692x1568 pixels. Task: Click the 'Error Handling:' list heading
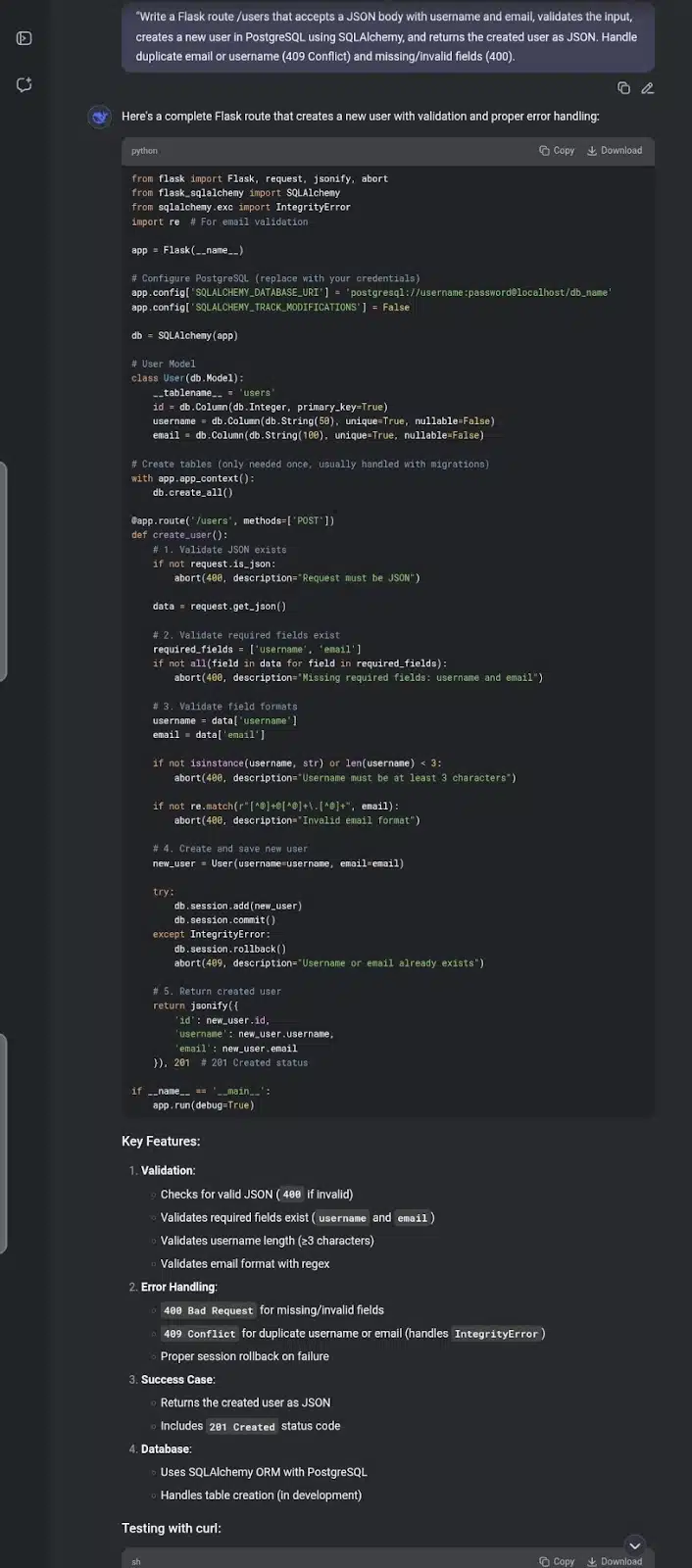(178, 1287)
